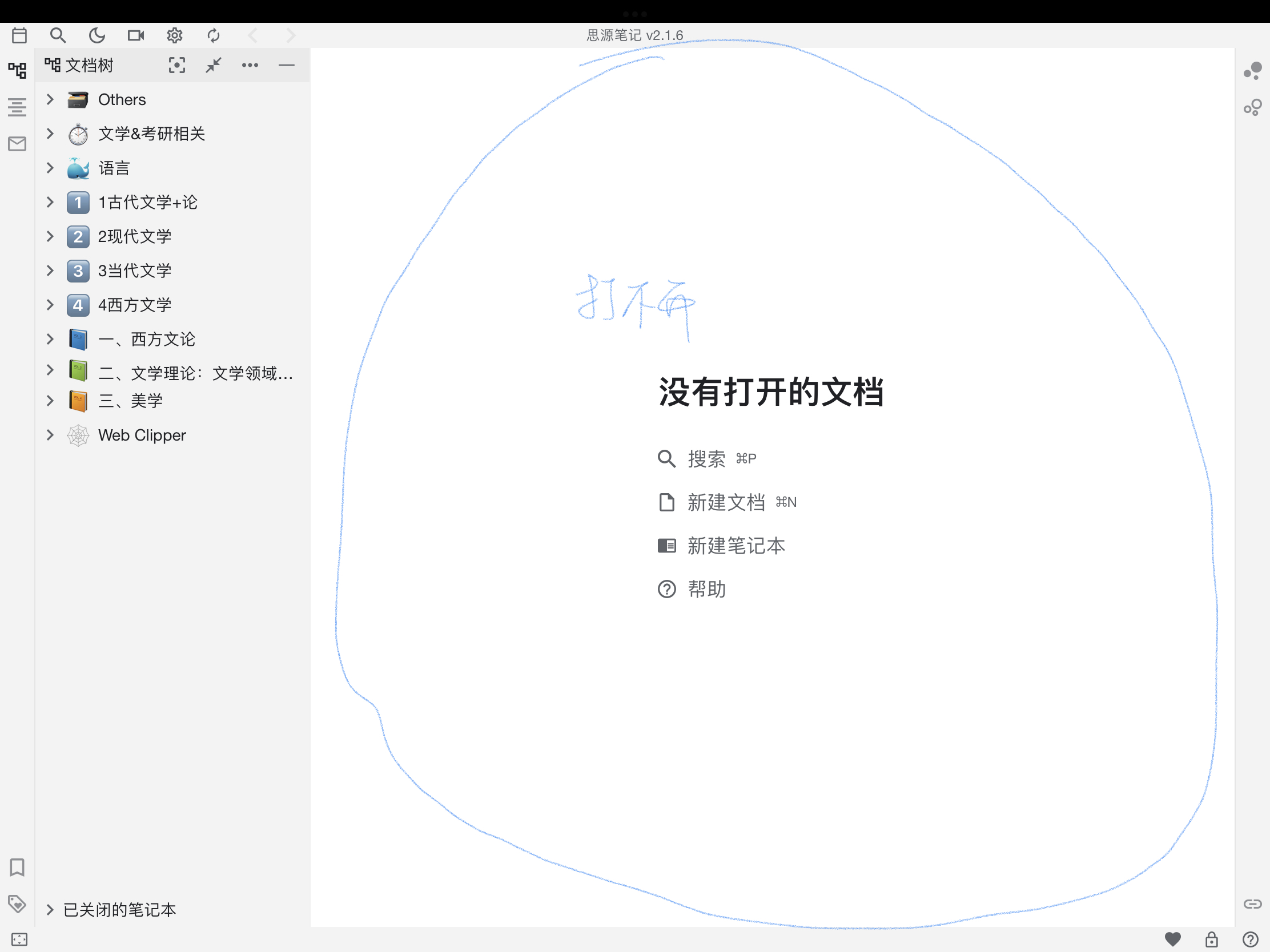Collapse all with the collapse arrows icon
Viewport: 1270px width, 952px height.
(214, 66)
